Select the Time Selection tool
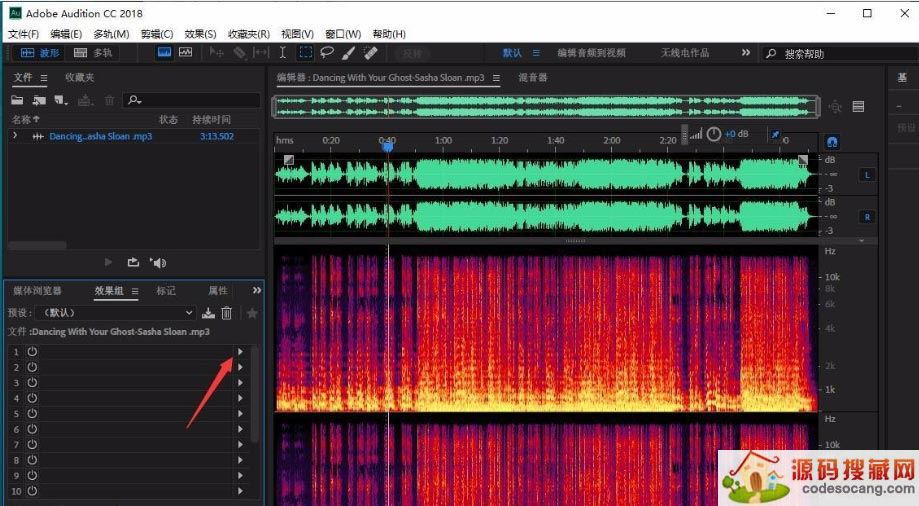Image resolution: width=919 pixels, height=506 pixels. [x=283, y=53]
